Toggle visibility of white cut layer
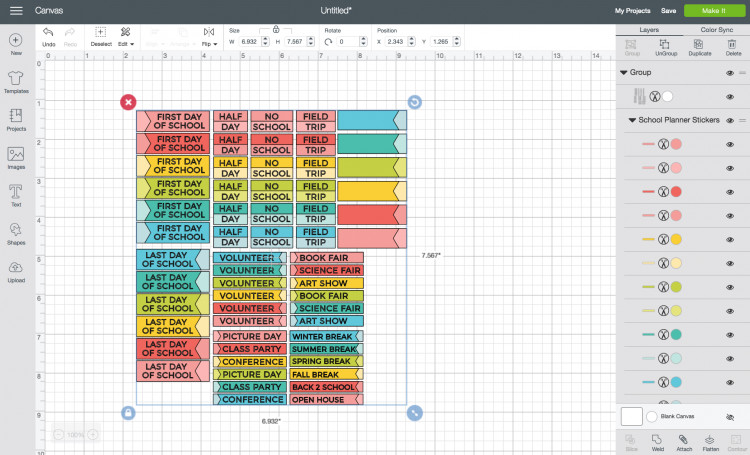The height and width of the screenshot is (455, 750). tap(730, 97)
